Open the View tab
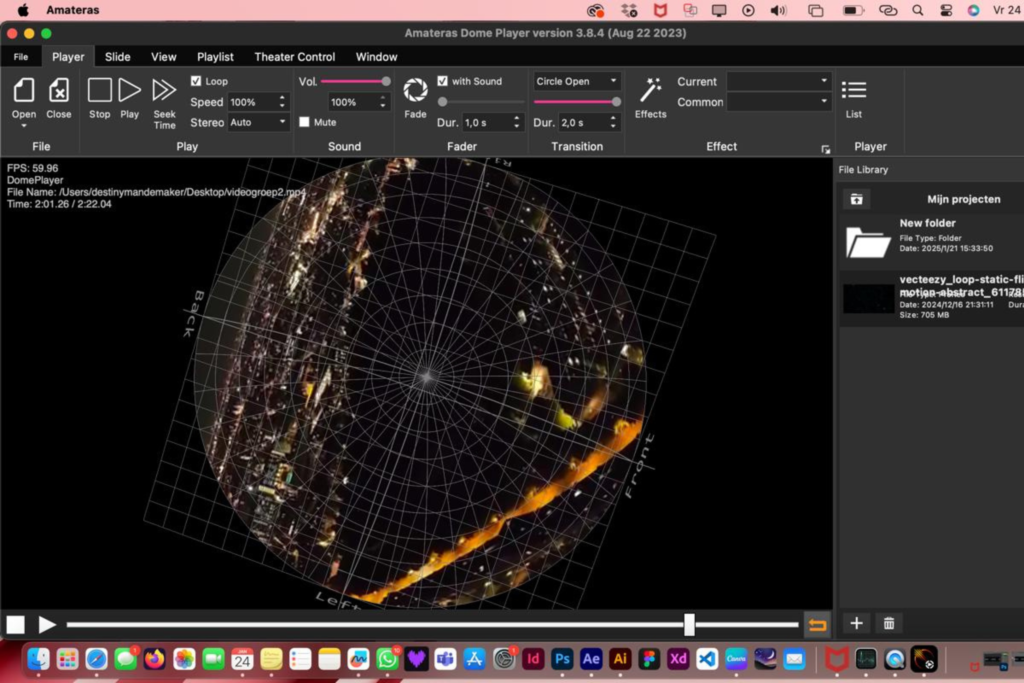1024x683 pixels. [163, 57]
